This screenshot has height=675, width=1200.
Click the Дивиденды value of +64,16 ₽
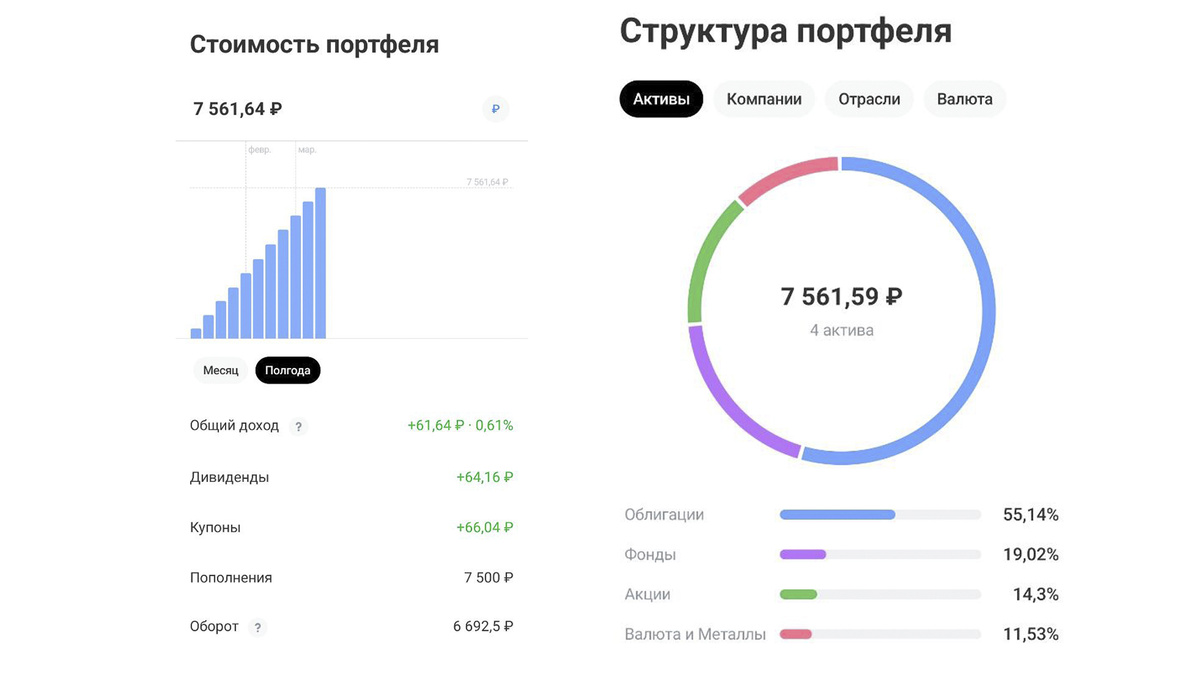click(x=486, y=477)
